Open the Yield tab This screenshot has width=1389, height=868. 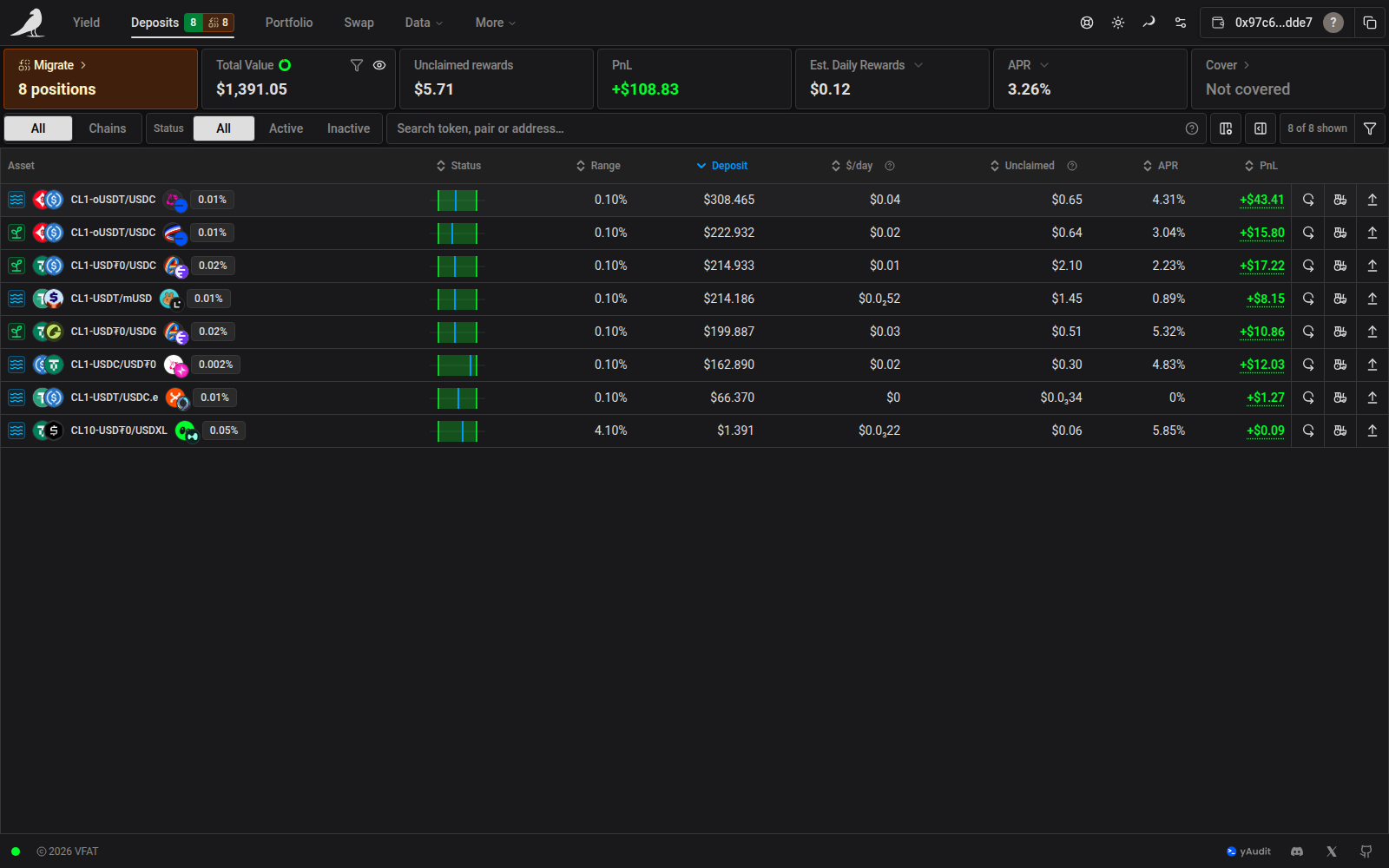click(86, 23)
